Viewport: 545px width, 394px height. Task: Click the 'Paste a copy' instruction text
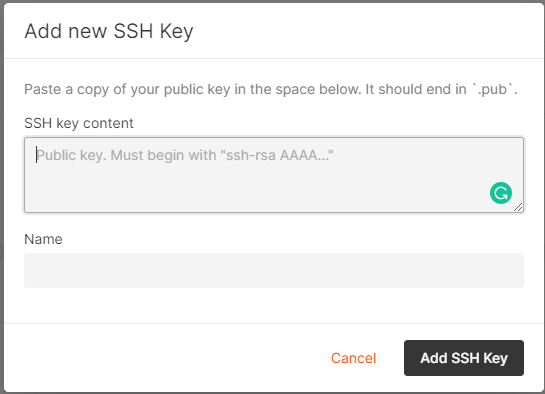coord(271,89)
